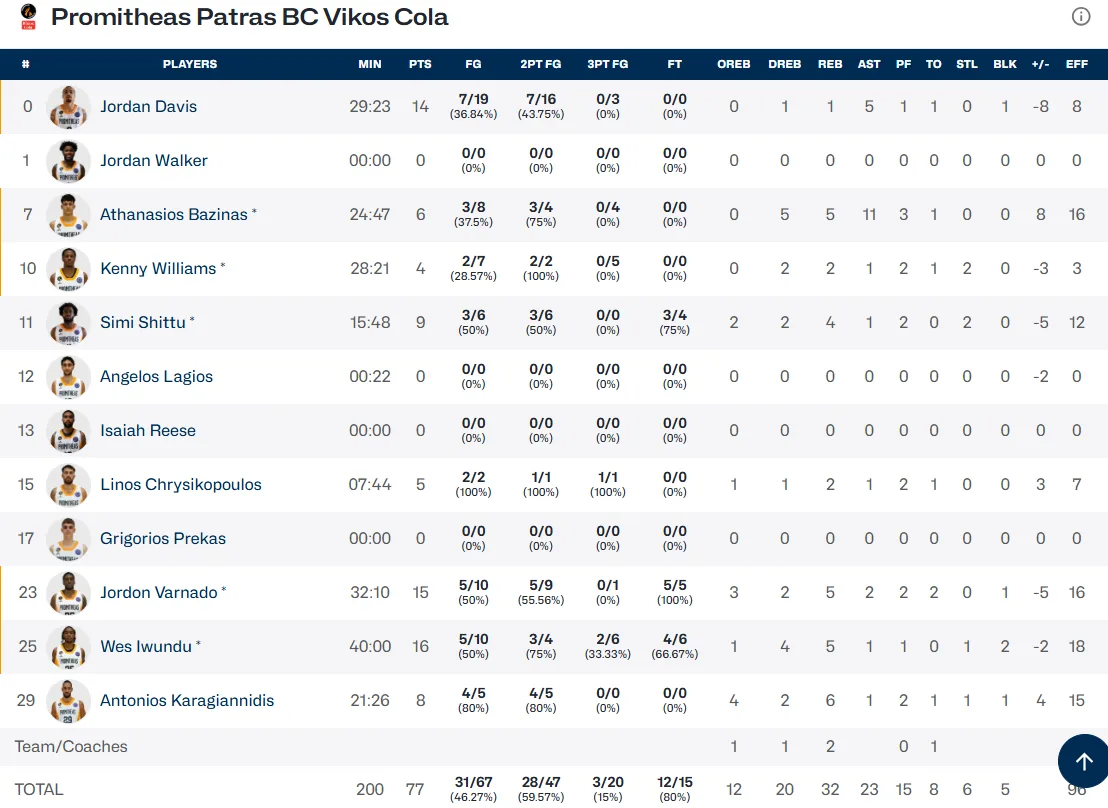This screenshot has height=808, width=1108.
Task: Open Kenny Williams player link
Action: tap(158, 269)
